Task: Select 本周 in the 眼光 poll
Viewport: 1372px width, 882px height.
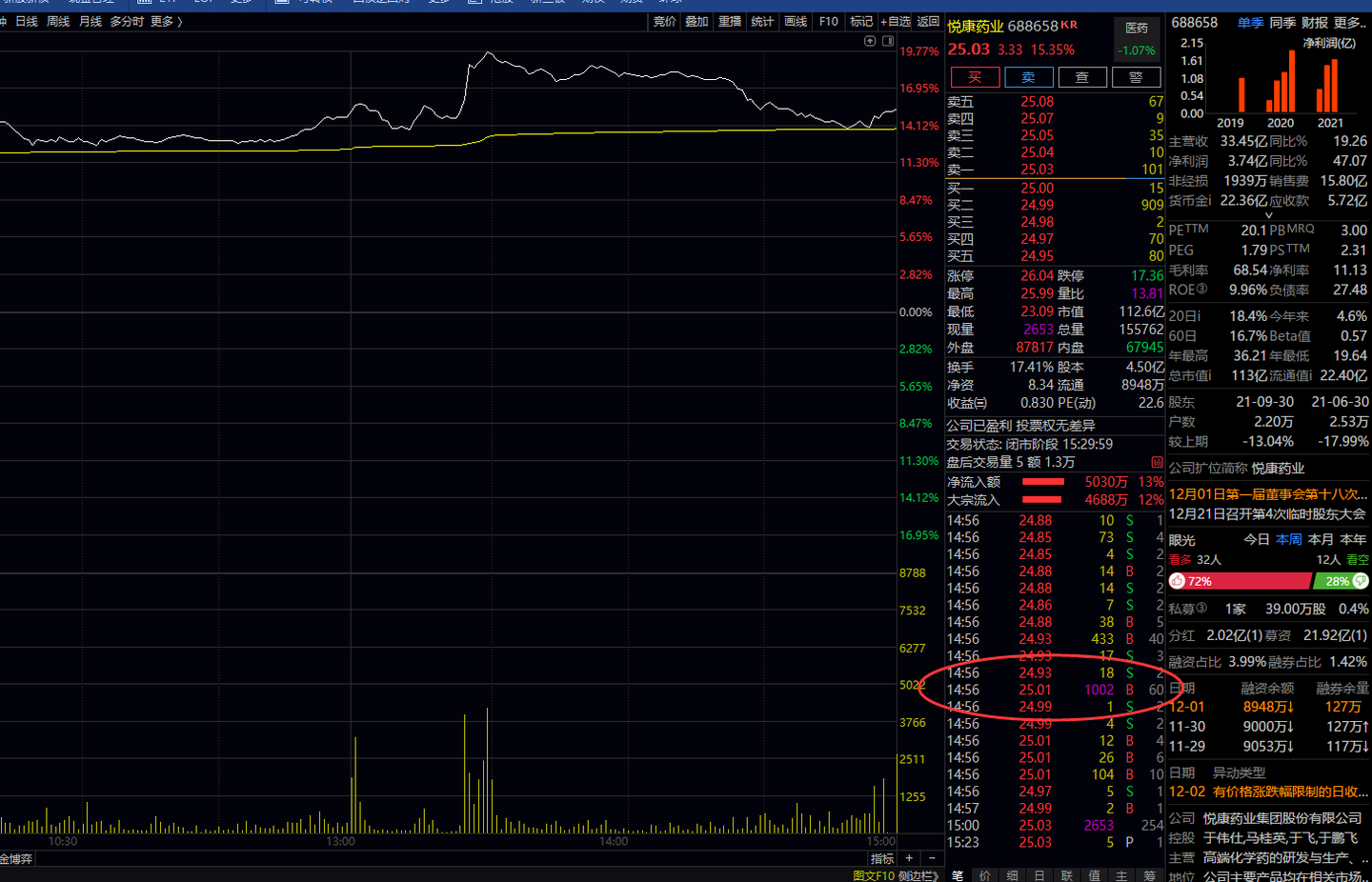Action: [x=1289, y=539]
